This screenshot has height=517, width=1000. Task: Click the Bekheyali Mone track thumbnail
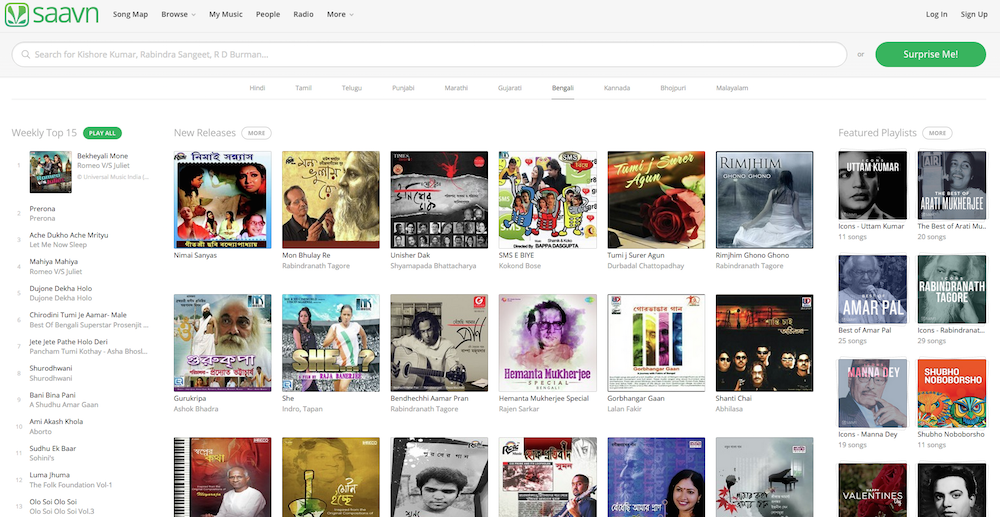pos(50,172)
